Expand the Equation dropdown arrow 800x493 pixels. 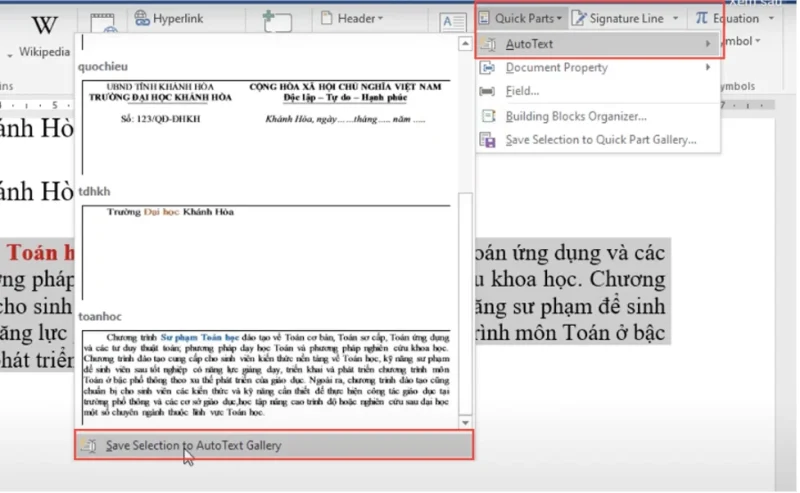771,18
